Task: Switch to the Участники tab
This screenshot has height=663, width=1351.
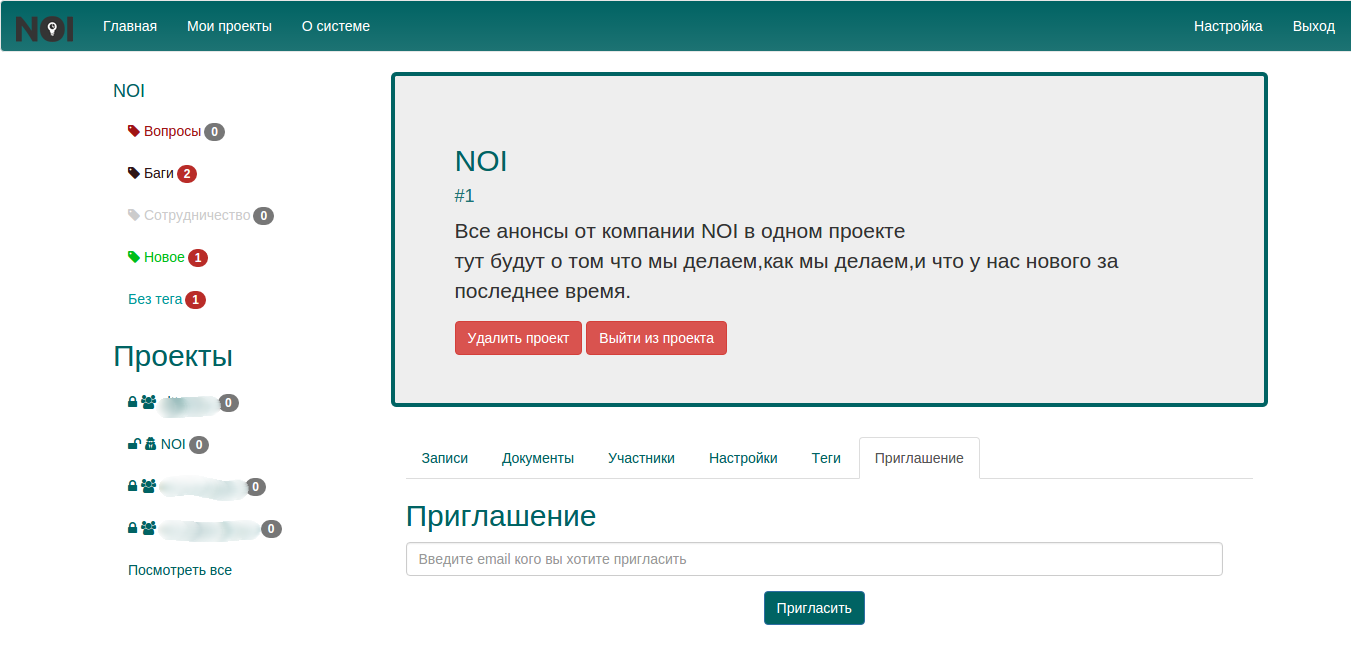Action: pos(641,458)
